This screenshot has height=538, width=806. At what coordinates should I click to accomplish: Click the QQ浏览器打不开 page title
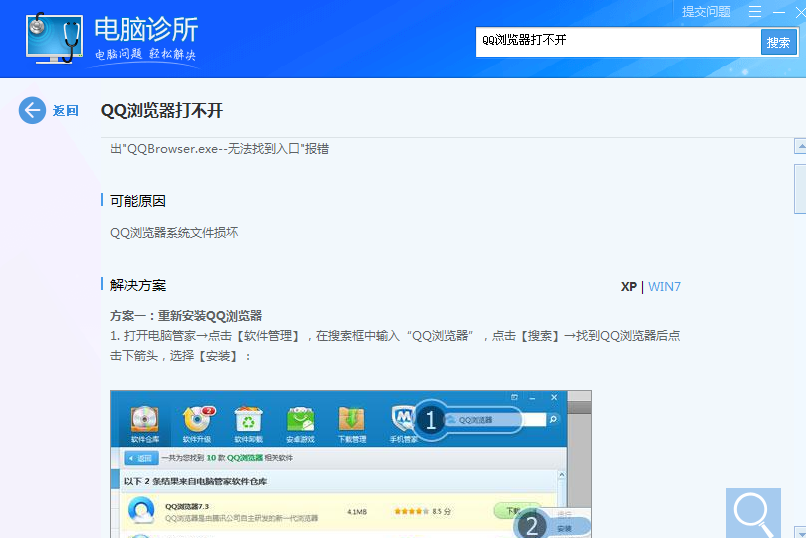coord(162,110)
